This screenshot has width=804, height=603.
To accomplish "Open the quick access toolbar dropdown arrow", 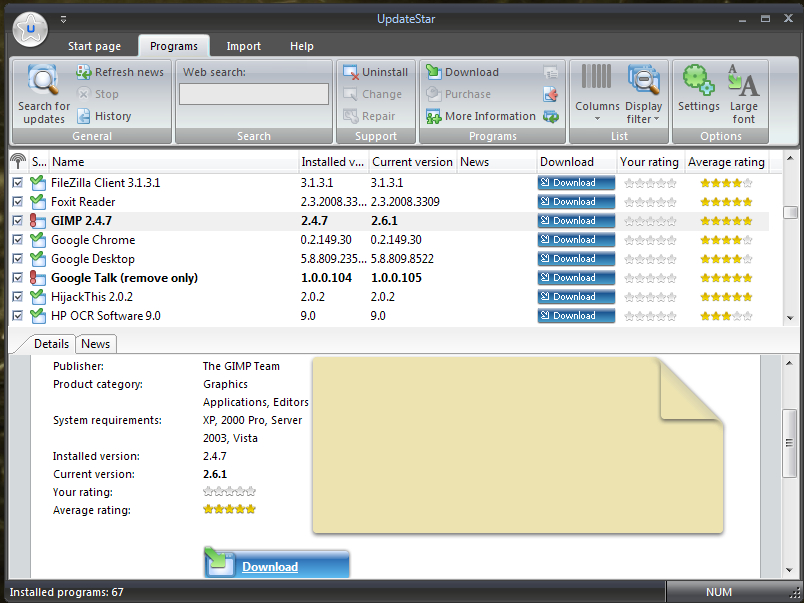I will 64,19.
